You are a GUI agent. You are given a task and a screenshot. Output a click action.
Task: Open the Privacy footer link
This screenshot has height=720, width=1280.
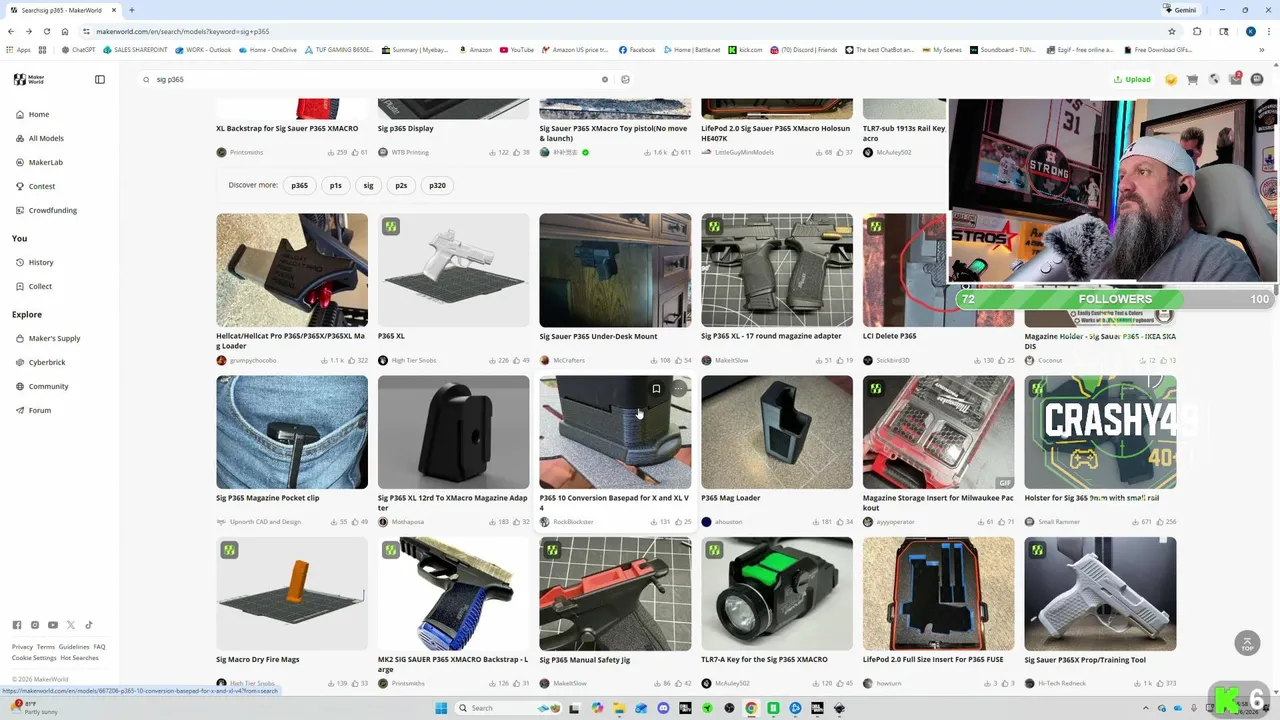coord(22,647)
